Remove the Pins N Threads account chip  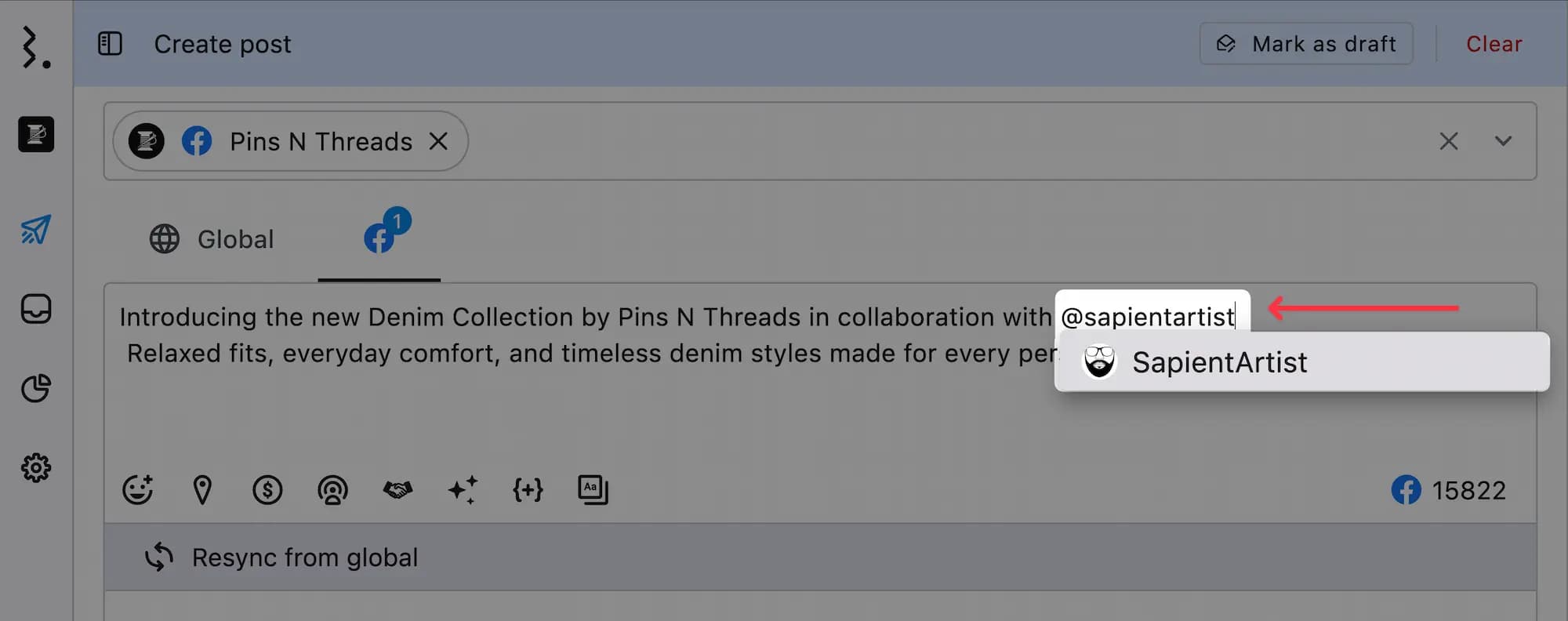pyautogui.click(x=438, y=141)
